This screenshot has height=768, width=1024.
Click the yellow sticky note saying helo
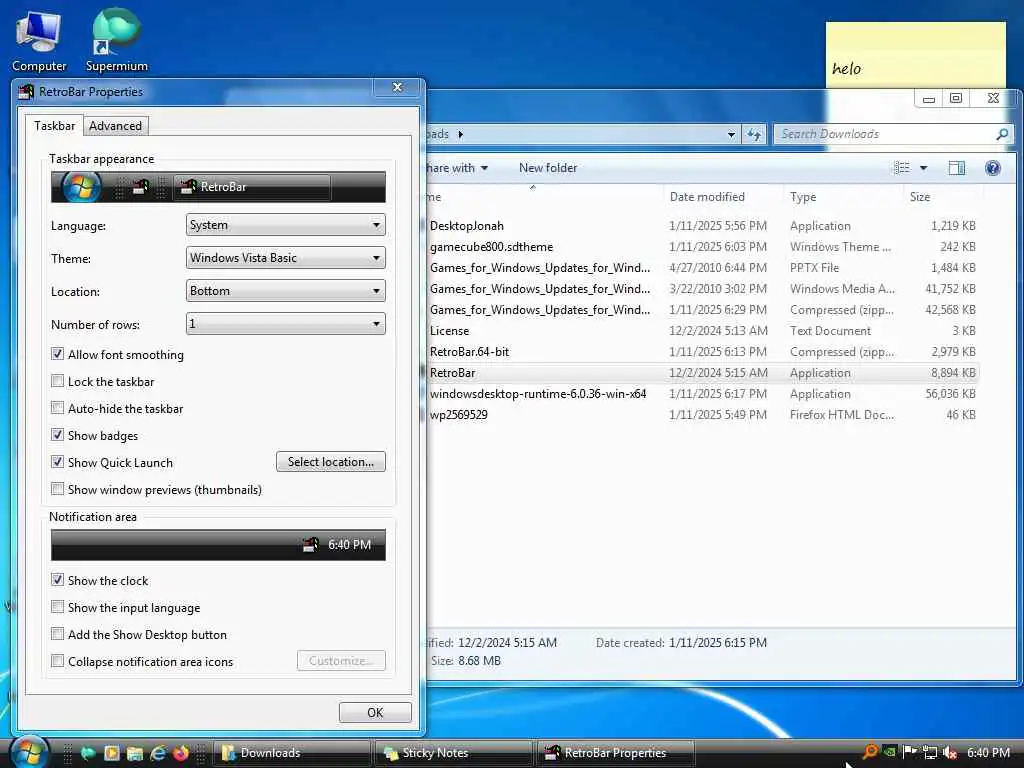point(915,55)
